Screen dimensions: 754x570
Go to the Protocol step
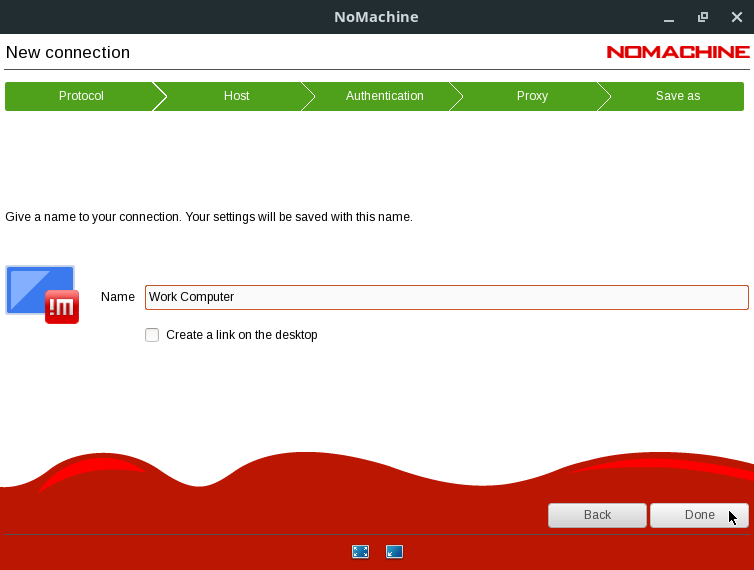coord(81,96)
